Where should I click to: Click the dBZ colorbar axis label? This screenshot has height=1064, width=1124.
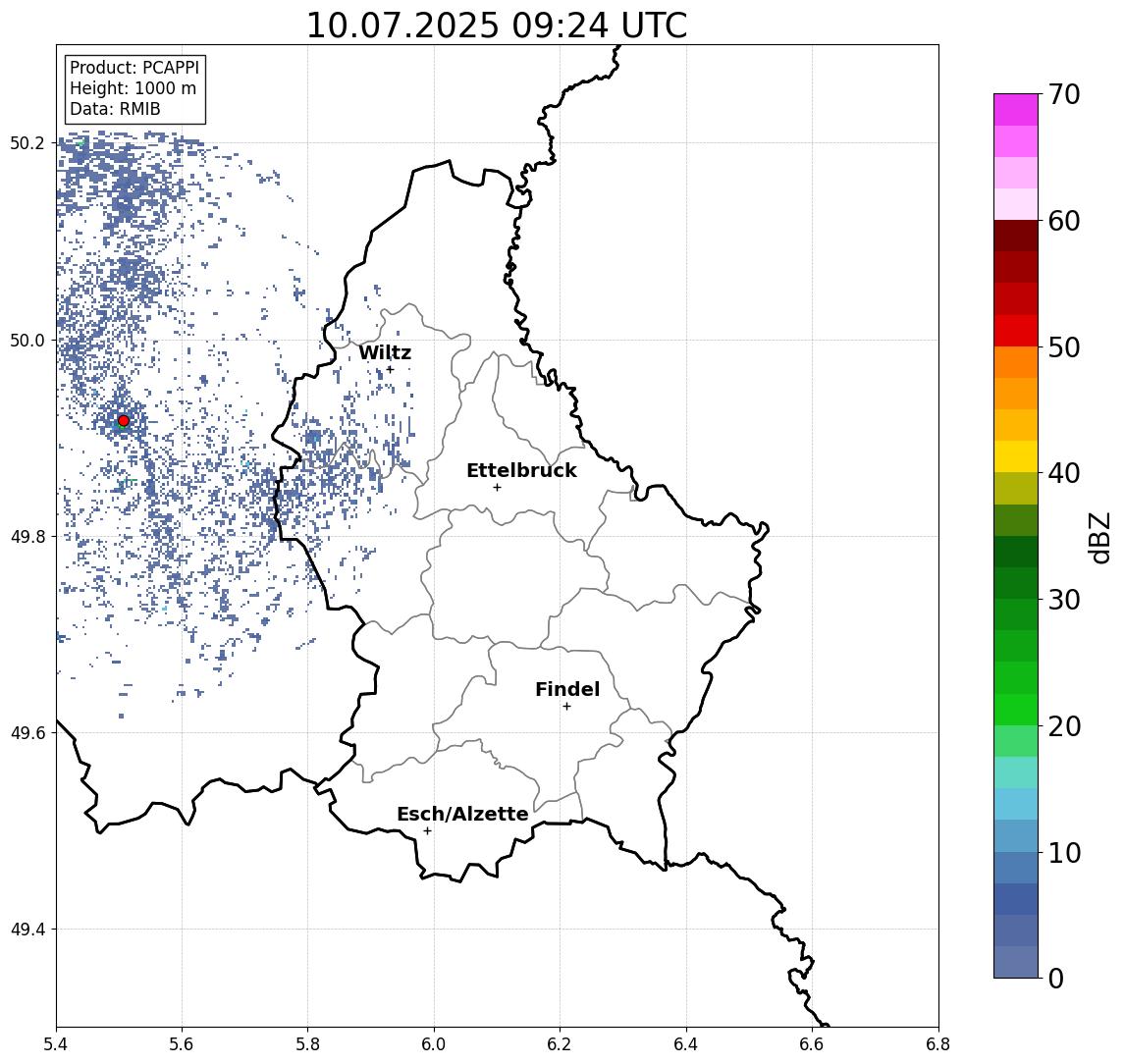tap(1098, 536)
